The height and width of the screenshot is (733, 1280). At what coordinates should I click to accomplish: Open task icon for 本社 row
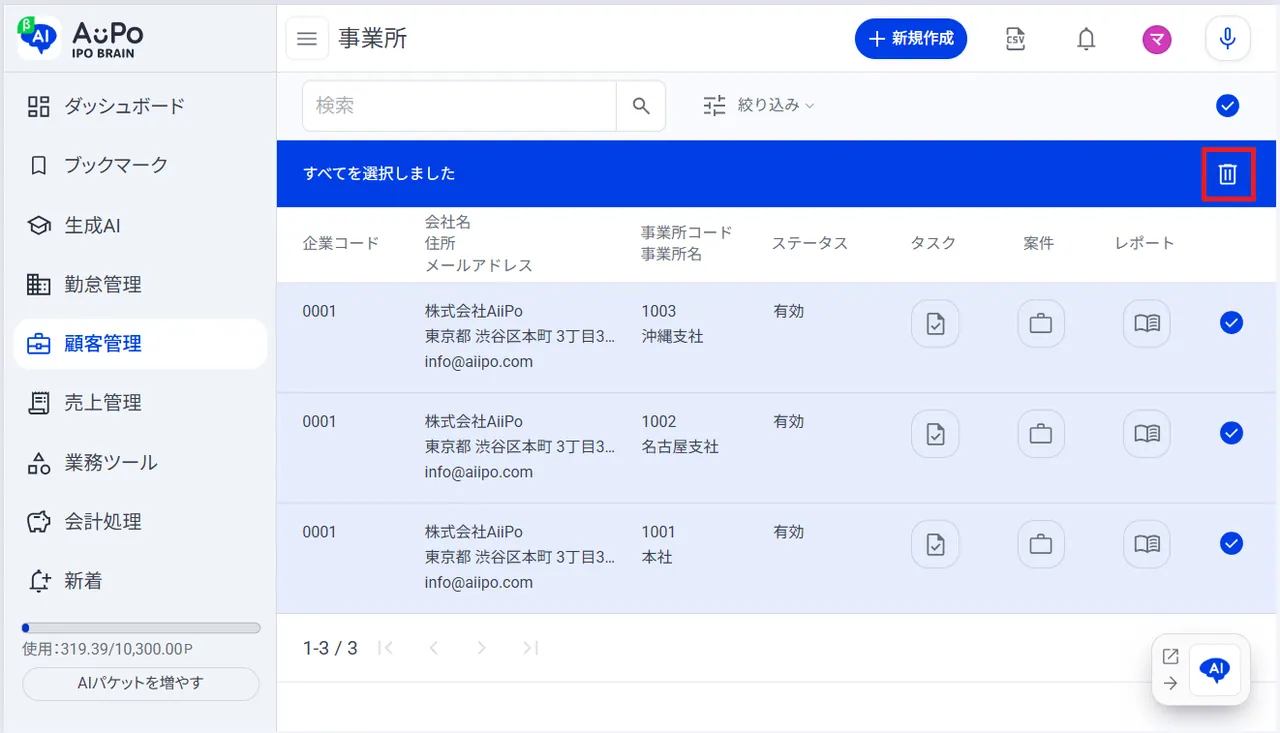click(935, 544)
